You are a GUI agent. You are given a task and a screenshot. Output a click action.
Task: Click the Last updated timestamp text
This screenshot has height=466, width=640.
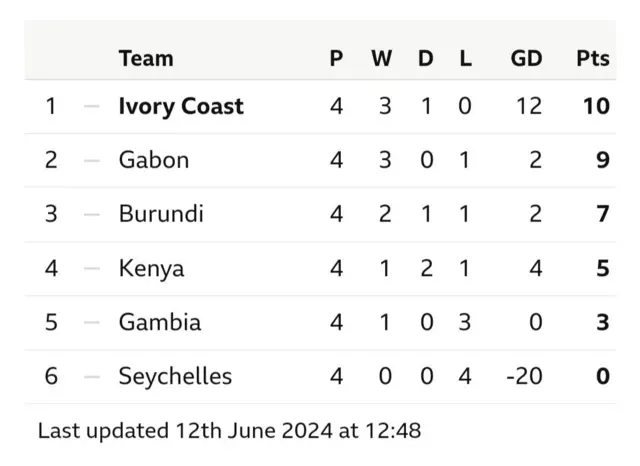click(229, 431)
